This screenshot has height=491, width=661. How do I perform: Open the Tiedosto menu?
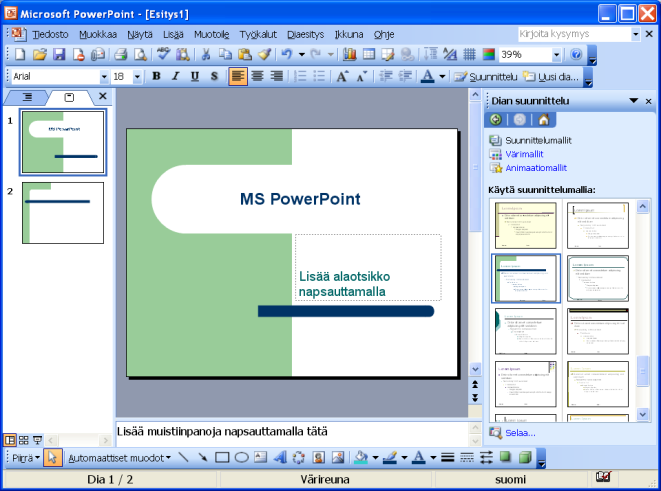(50, 34)
